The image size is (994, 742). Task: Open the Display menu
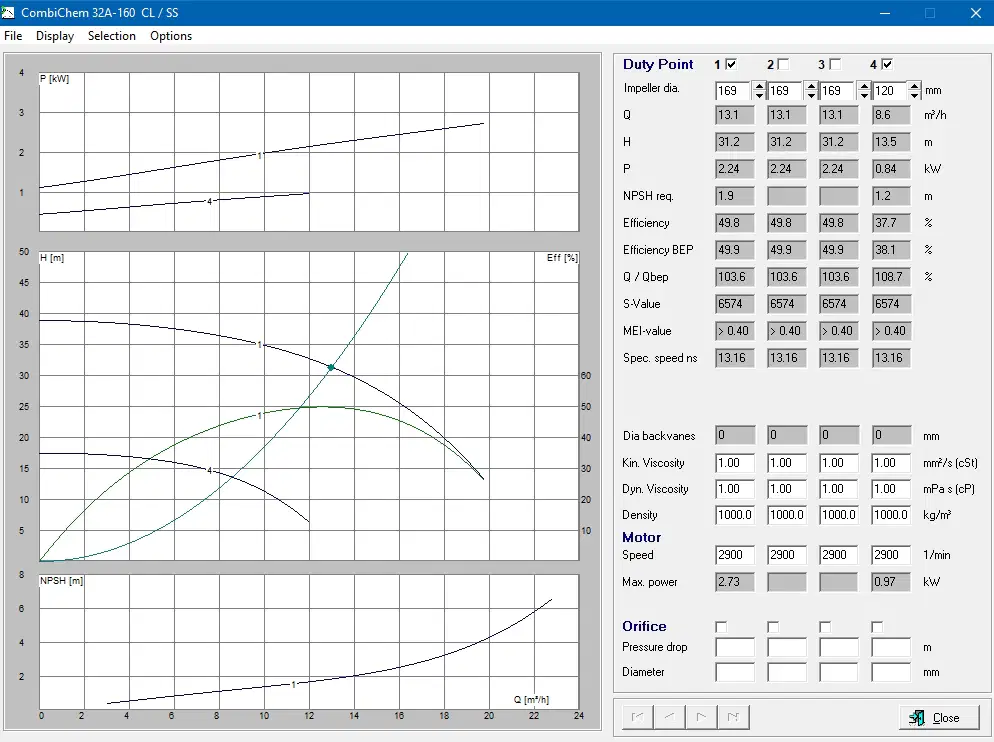(x=55, y=36)
